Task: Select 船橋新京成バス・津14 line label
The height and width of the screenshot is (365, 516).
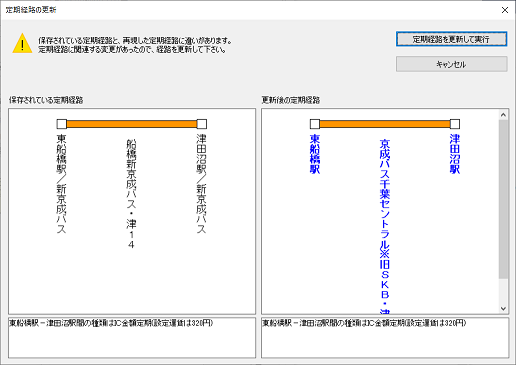Action: click(131, 194)
